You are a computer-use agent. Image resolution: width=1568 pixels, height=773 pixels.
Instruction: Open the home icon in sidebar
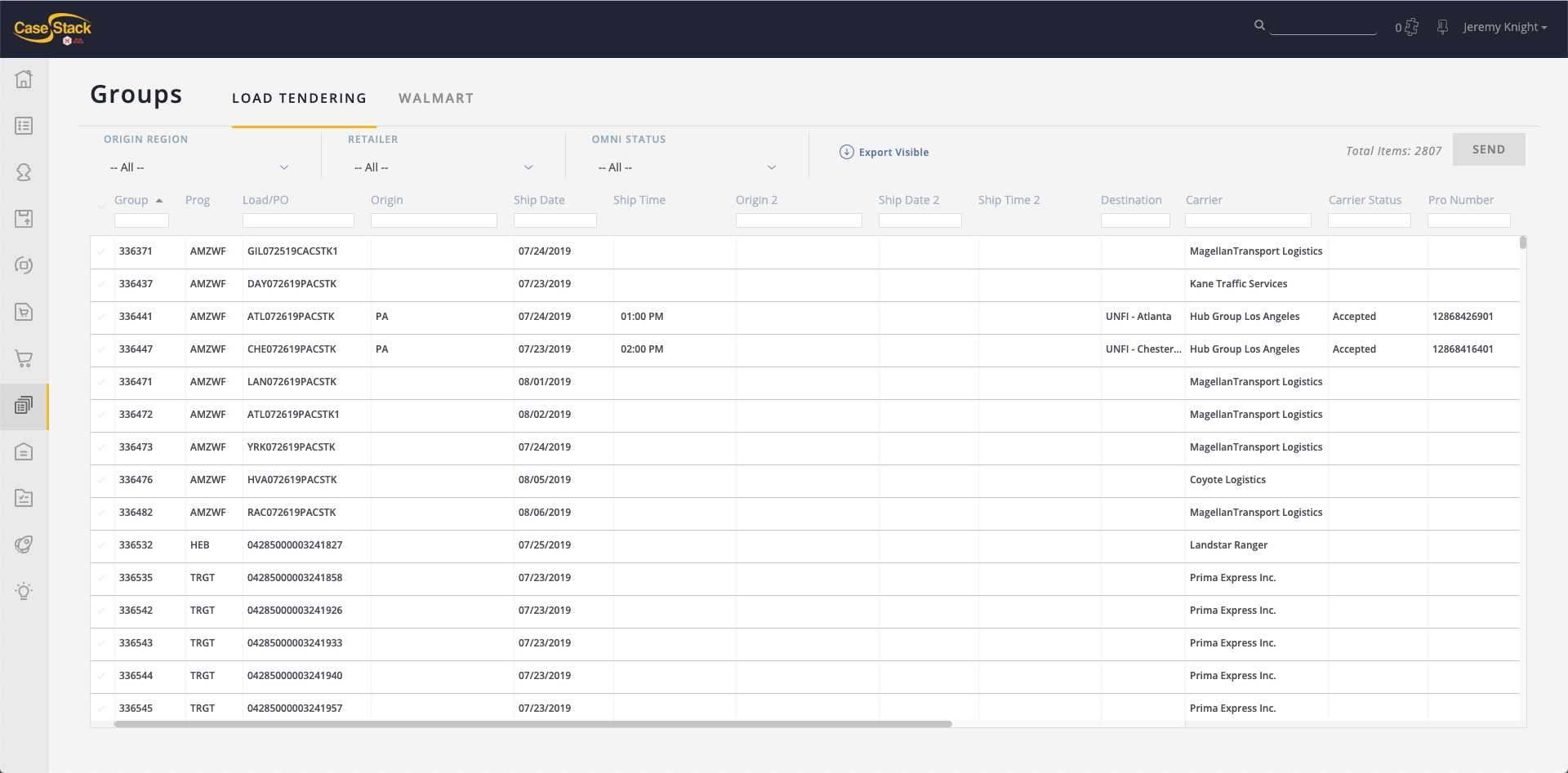(24, 79)
